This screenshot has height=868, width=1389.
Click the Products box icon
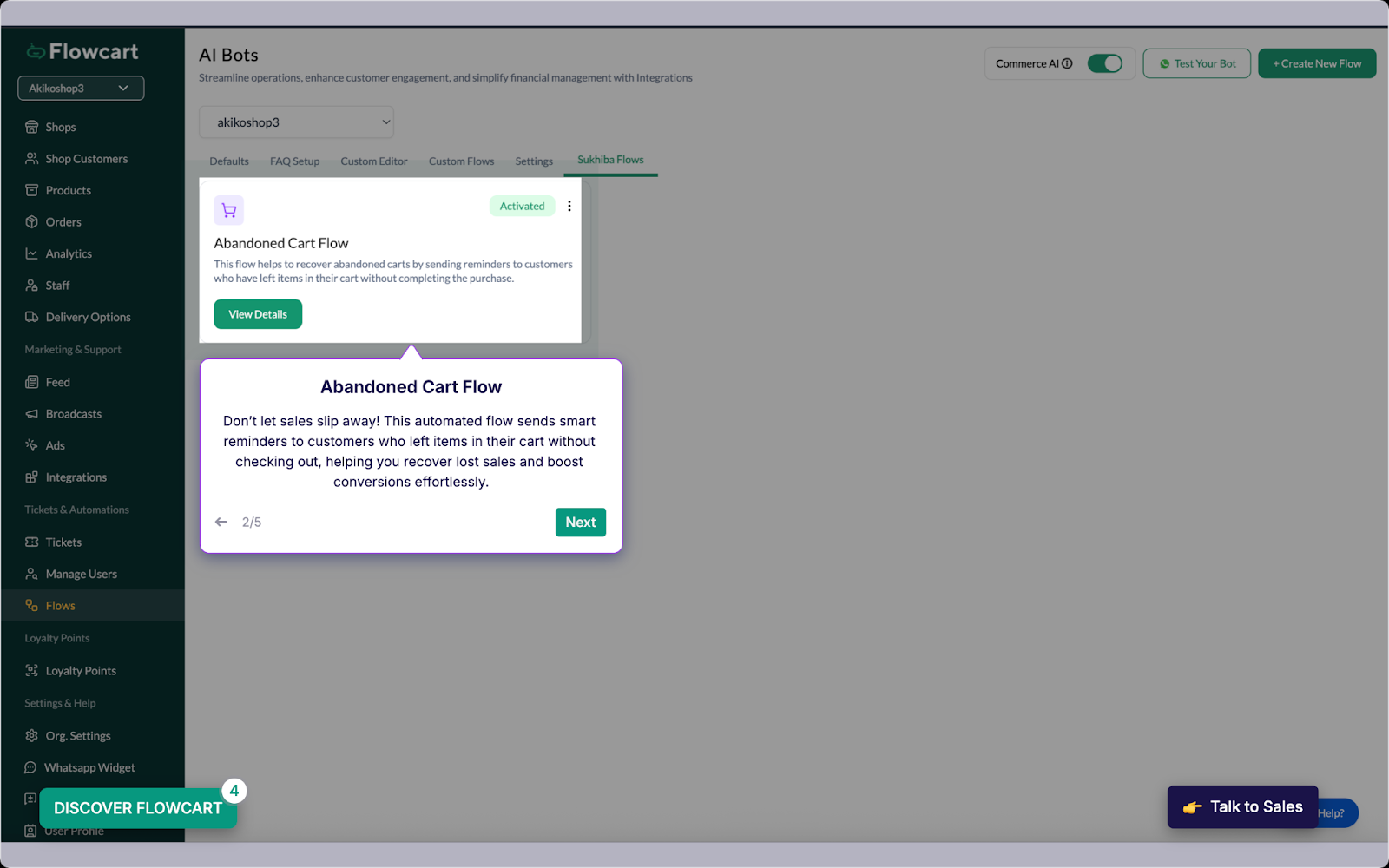pyautogui.click(x=31, y=190)
